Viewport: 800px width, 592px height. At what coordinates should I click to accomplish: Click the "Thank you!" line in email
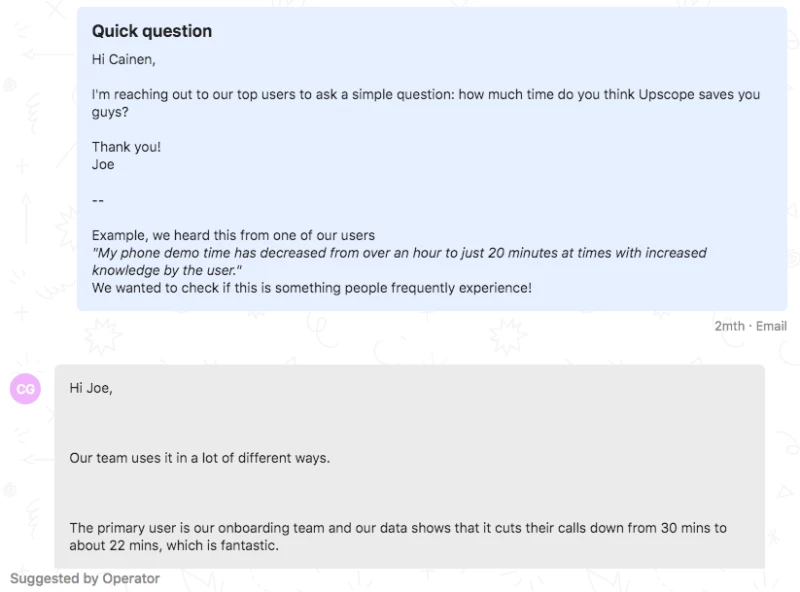pyautogui.click(x=126, y=147)
